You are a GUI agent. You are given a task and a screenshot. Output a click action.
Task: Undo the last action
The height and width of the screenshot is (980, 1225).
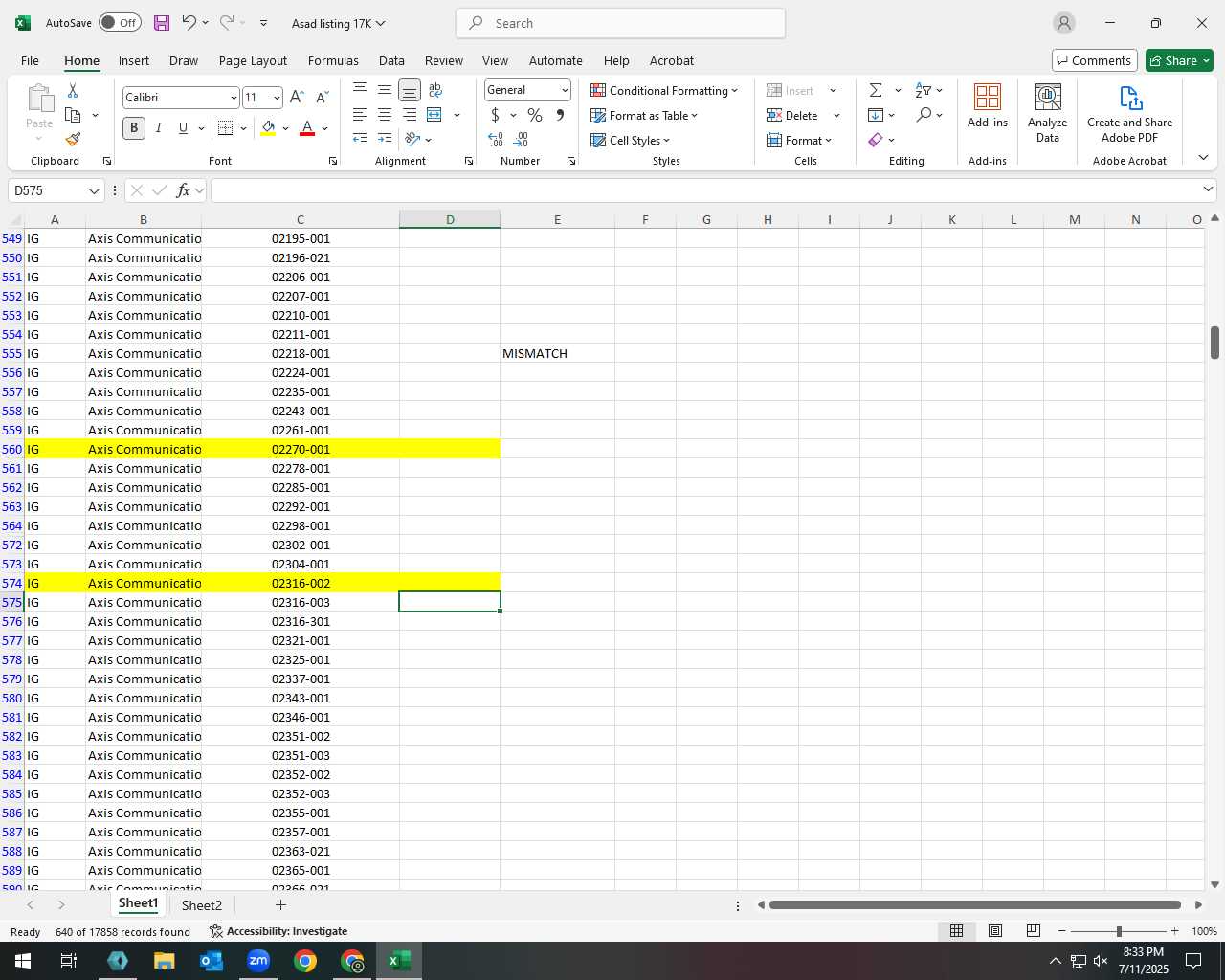click(x=189, y=23)
